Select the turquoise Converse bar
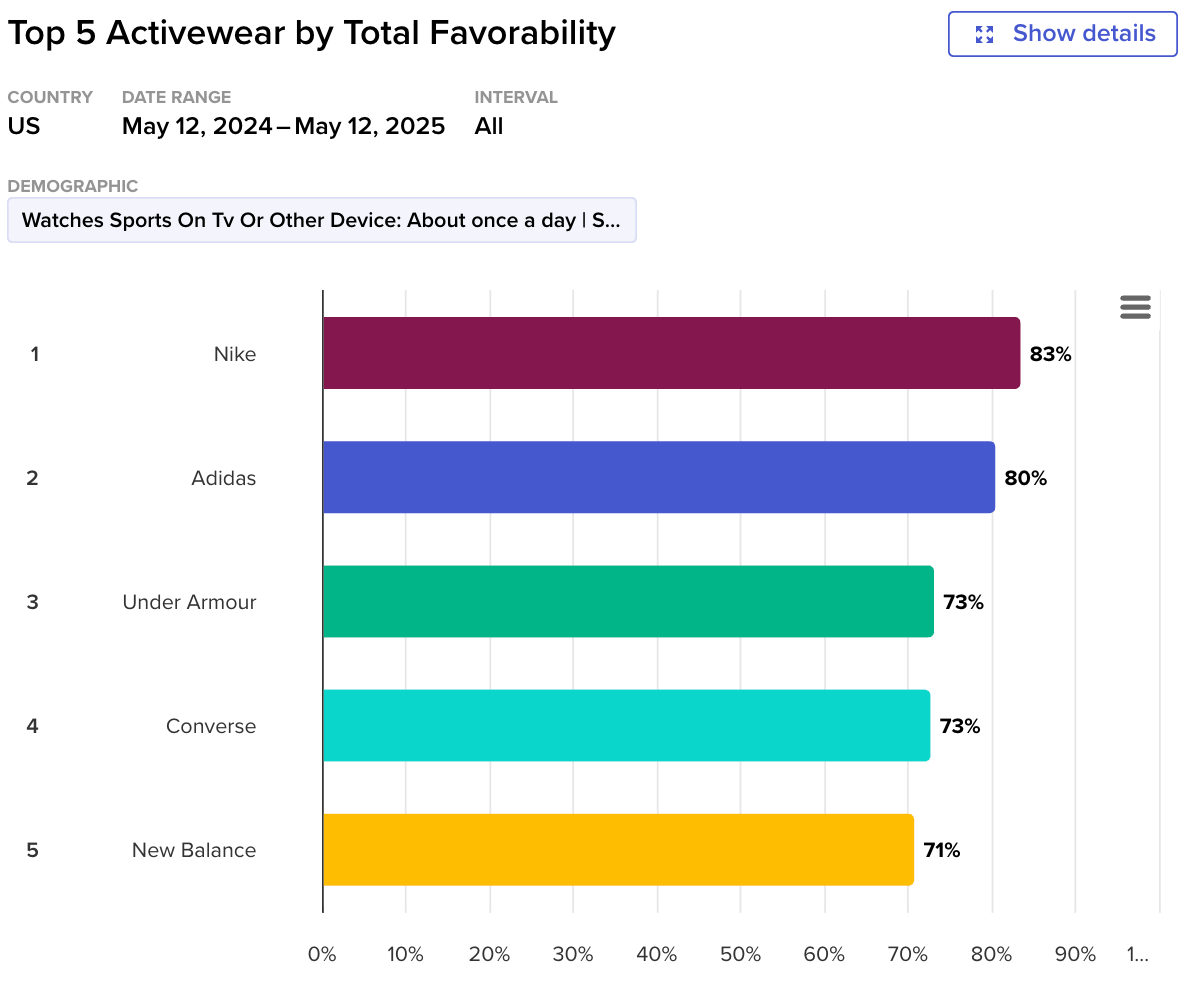This screenshot has width=1188, height=988. point(626,725)
